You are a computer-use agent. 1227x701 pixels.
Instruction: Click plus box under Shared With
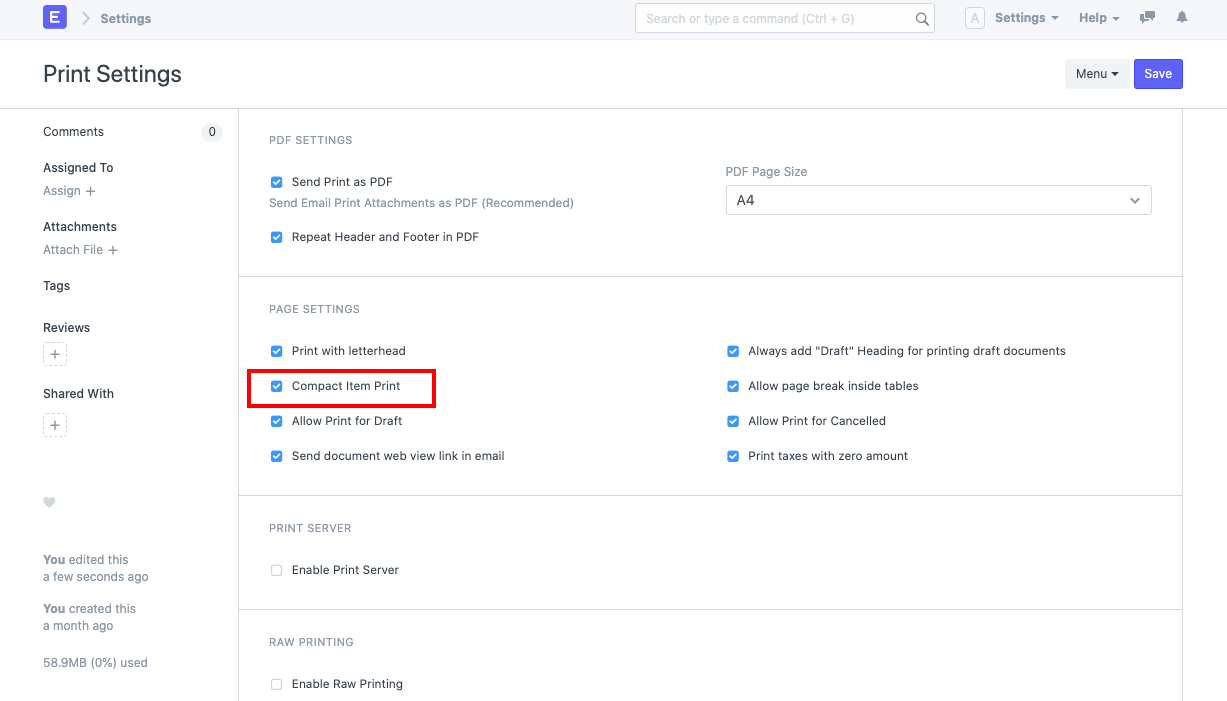55,425
